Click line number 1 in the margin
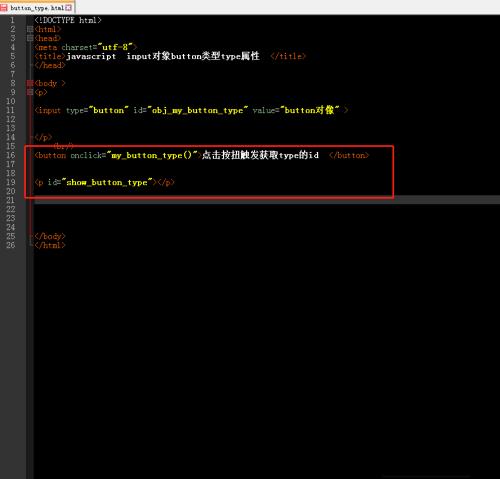This screenshot has height=479, width=500. pyautogui.click(x=12, y=20)
